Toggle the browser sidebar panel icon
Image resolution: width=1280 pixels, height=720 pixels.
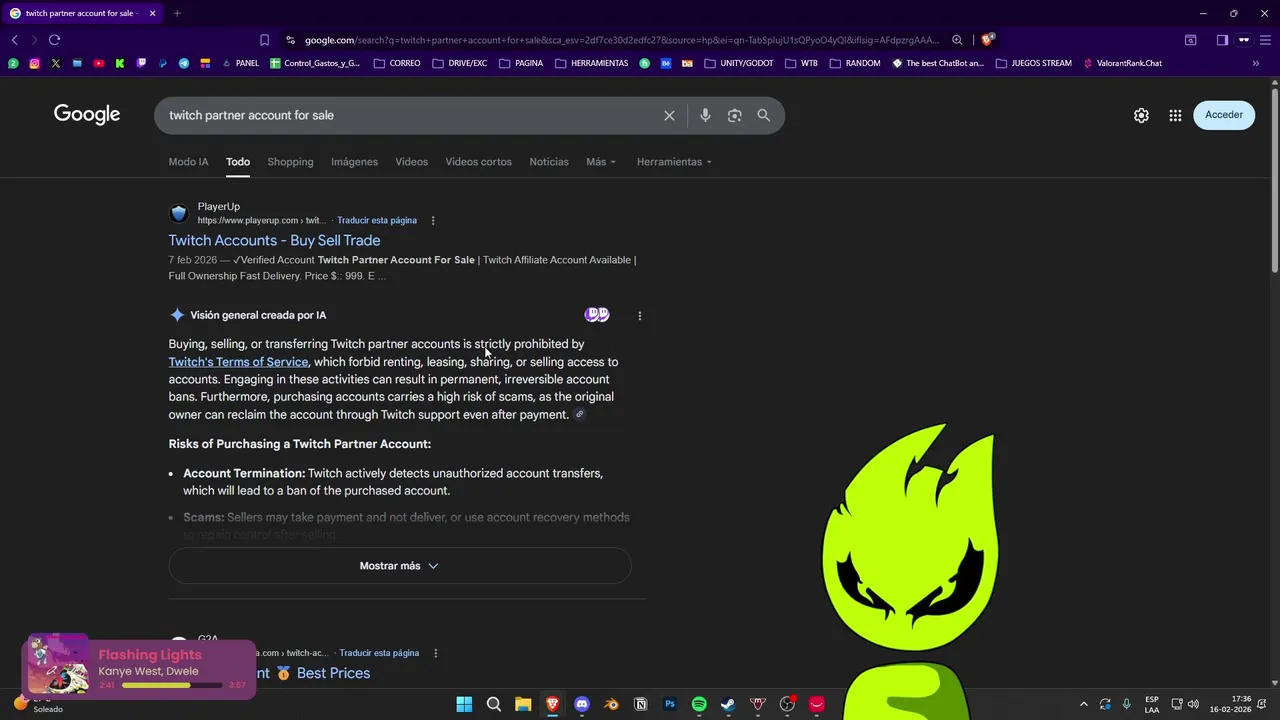tap(1222, 40)
